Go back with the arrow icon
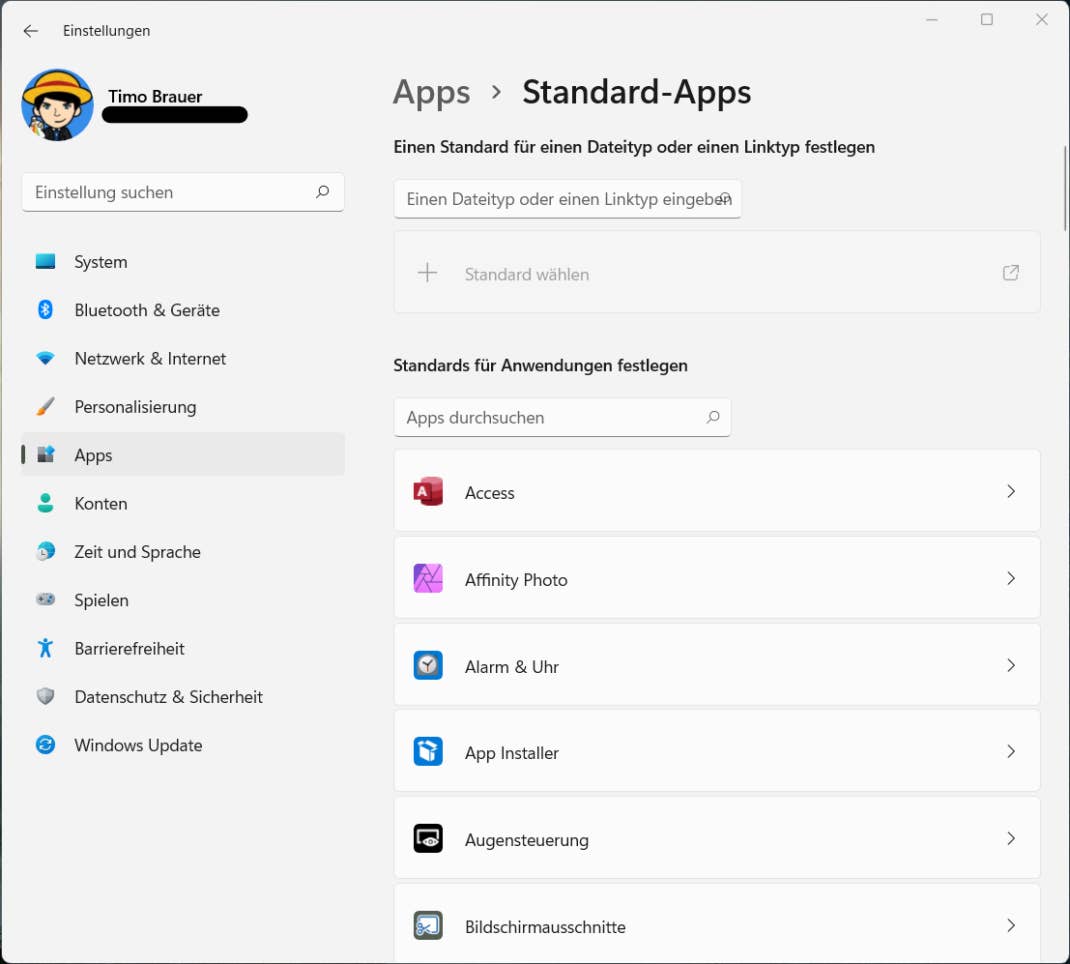 click(30, 31)
